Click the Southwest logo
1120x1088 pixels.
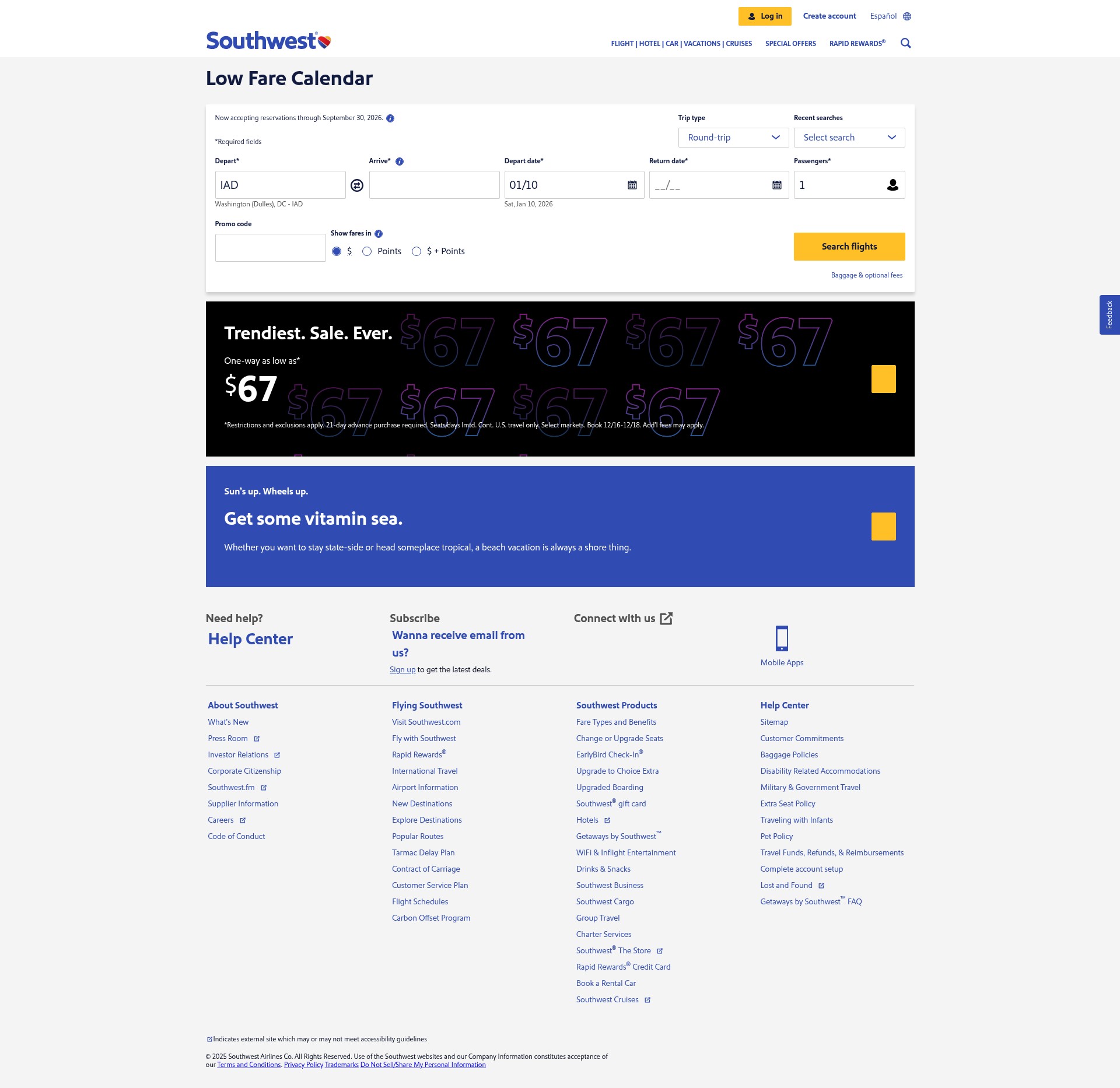point(268,41)
